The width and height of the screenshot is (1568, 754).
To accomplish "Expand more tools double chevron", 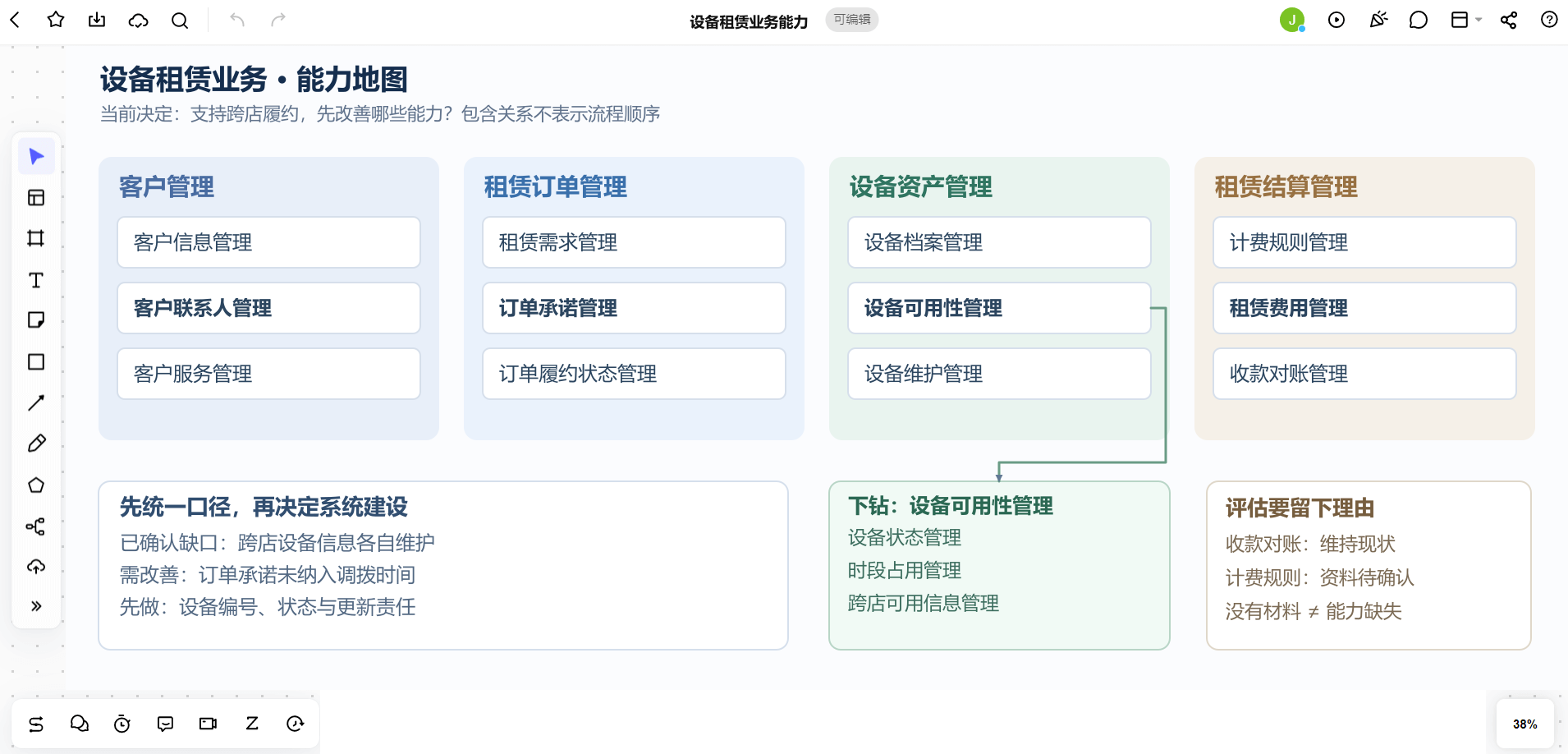I will 36,606.
